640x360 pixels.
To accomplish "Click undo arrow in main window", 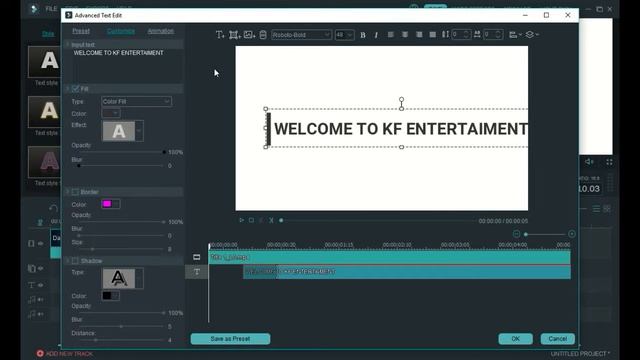I will (53, 208).
